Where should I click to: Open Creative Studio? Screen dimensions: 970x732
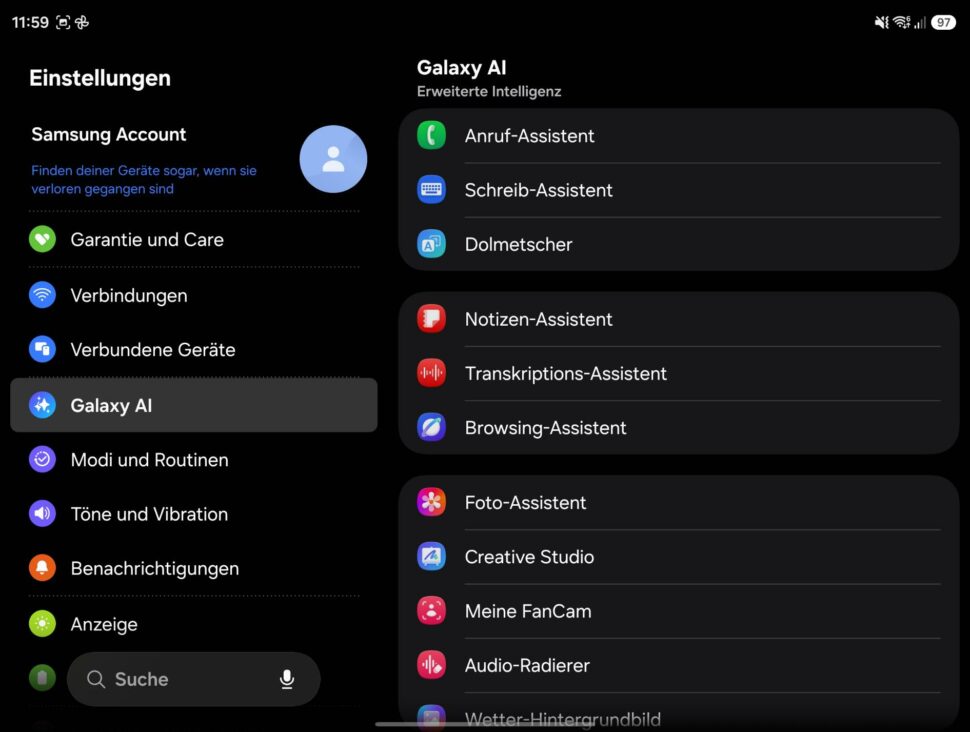click(679, 557)
